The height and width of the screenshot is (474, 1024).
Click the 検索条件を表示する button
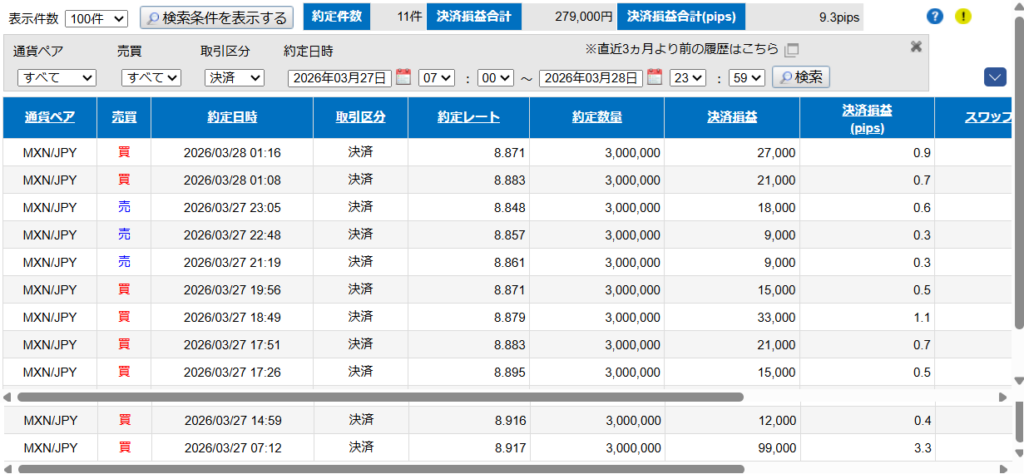(216, 18)
